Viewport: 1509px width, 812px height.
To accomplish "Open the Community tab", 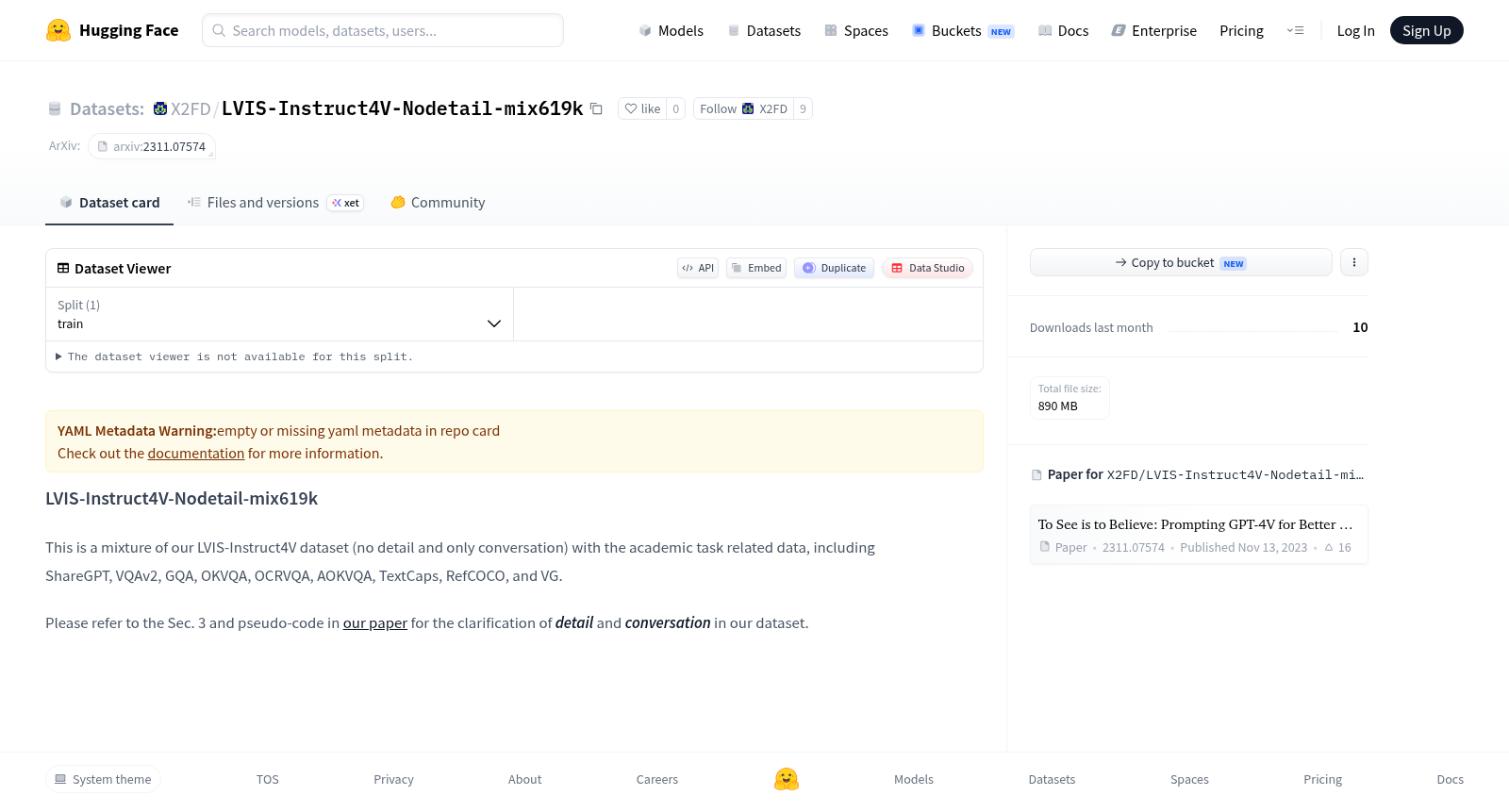I will coord(438,202).
